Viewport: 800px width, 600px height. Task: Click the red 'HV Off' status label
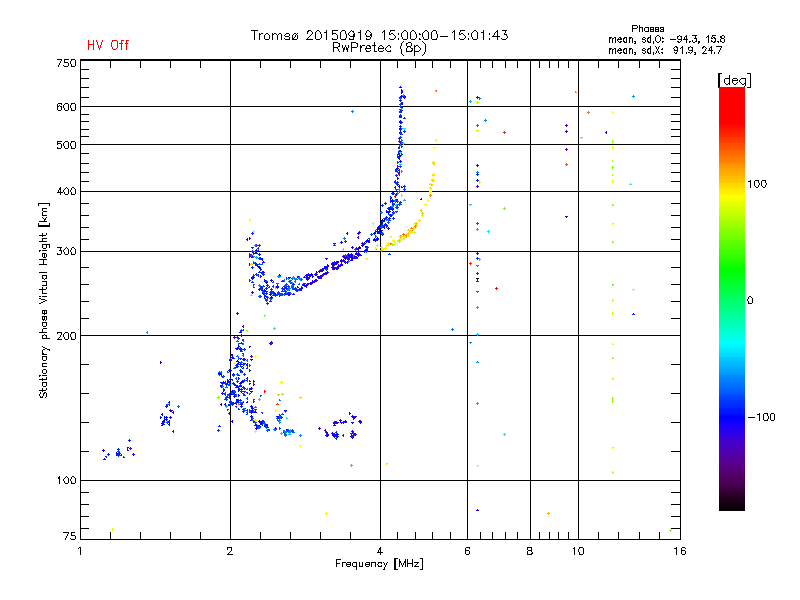click(108, 45)
